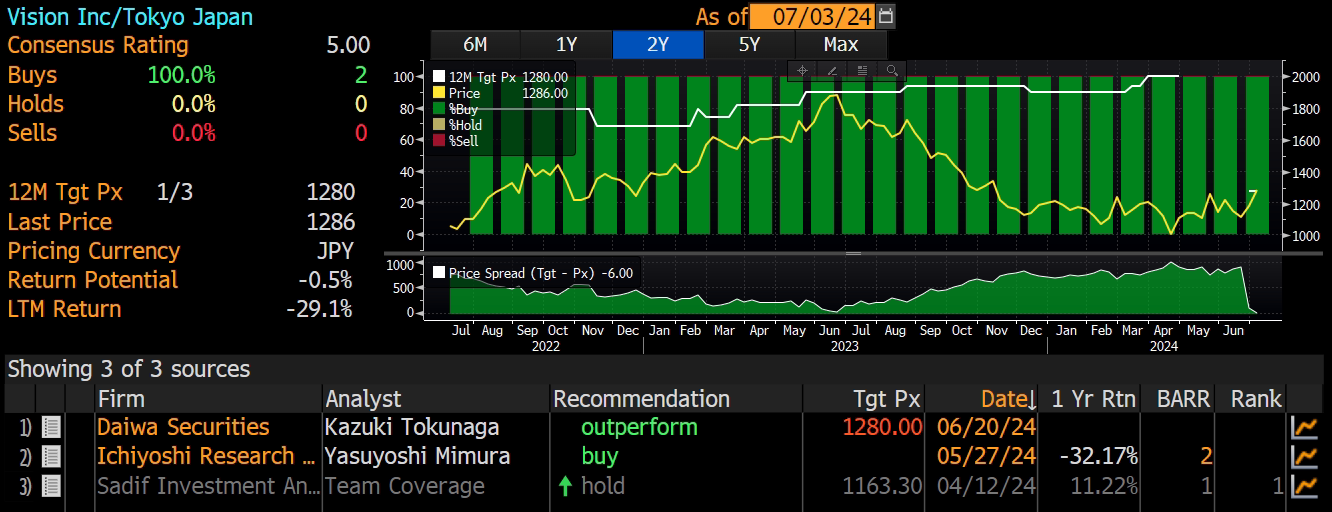Click the As of date field 07/03/24

pos(812,16)
